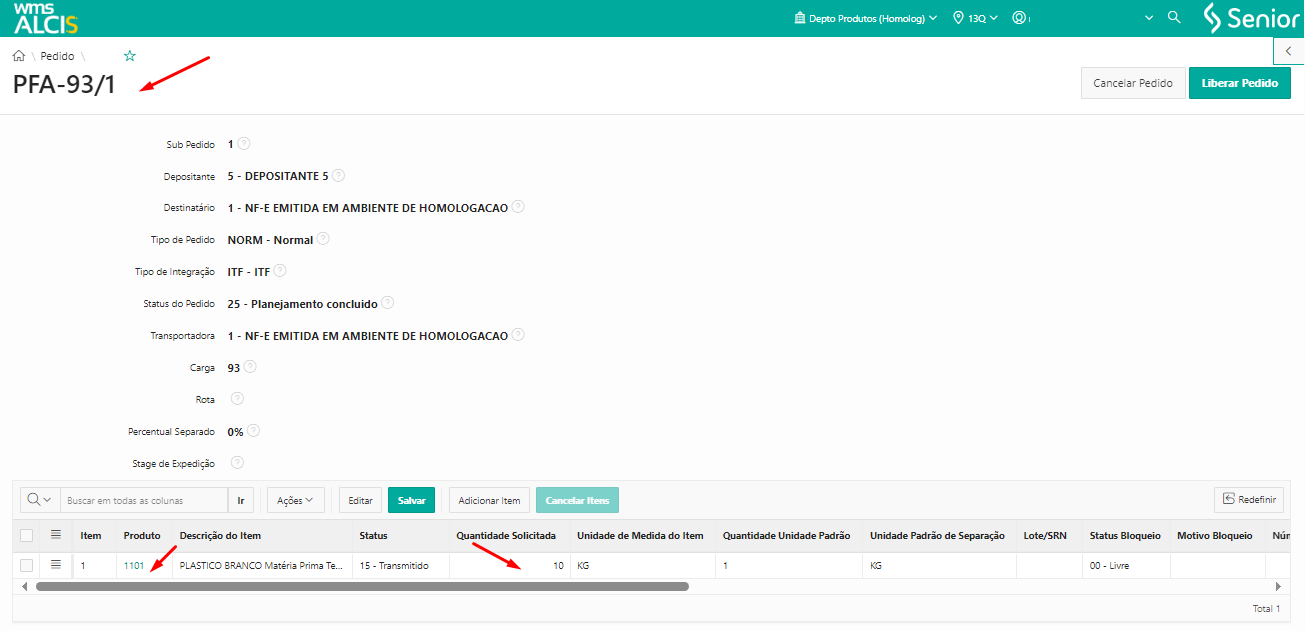Show help for Rota field
Image resolution: width=1307 pixels, height=631 pixels.
(237, 399)
